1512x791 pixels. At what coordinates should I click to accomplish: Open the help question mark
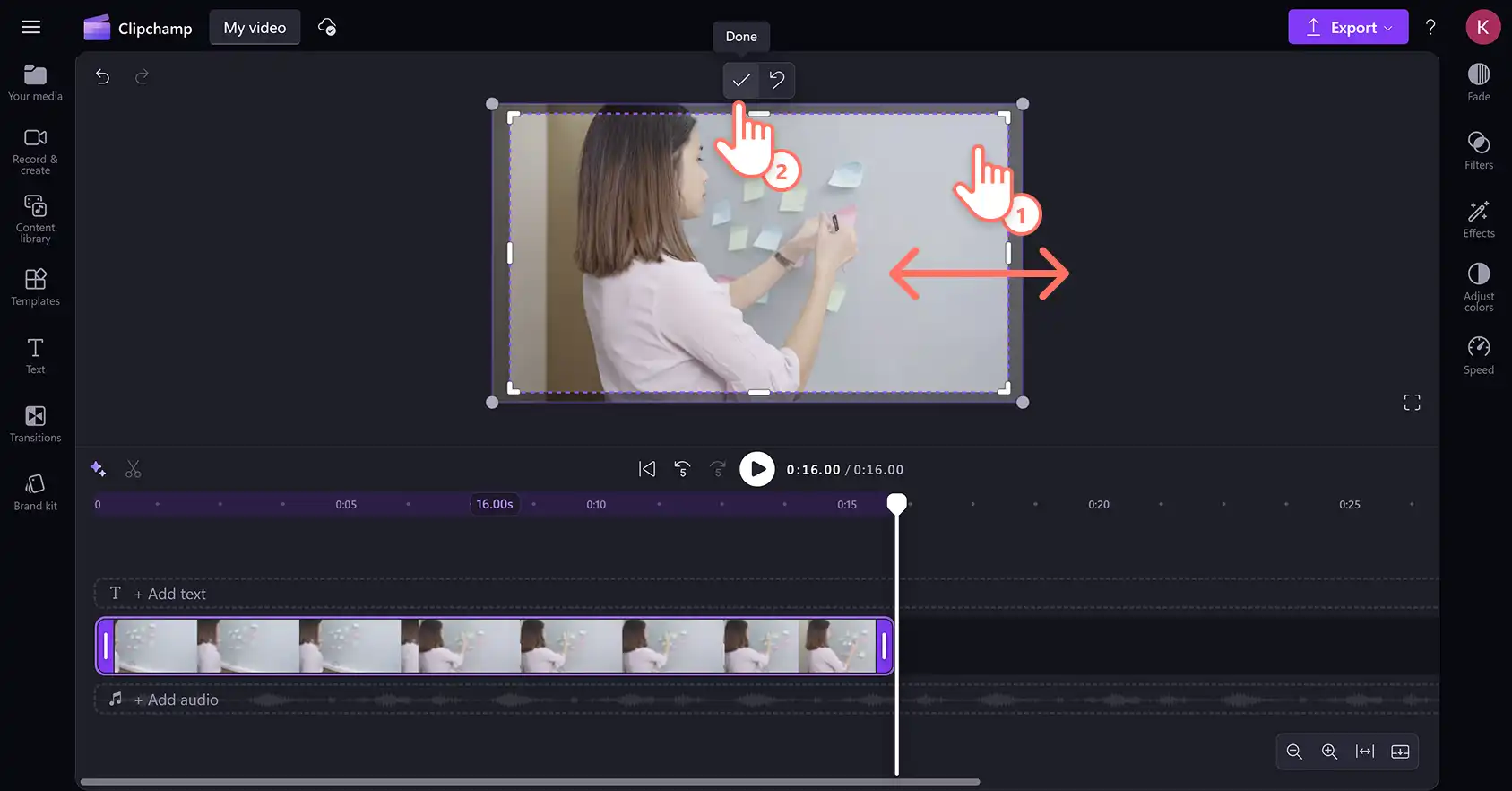point(1430,27)
